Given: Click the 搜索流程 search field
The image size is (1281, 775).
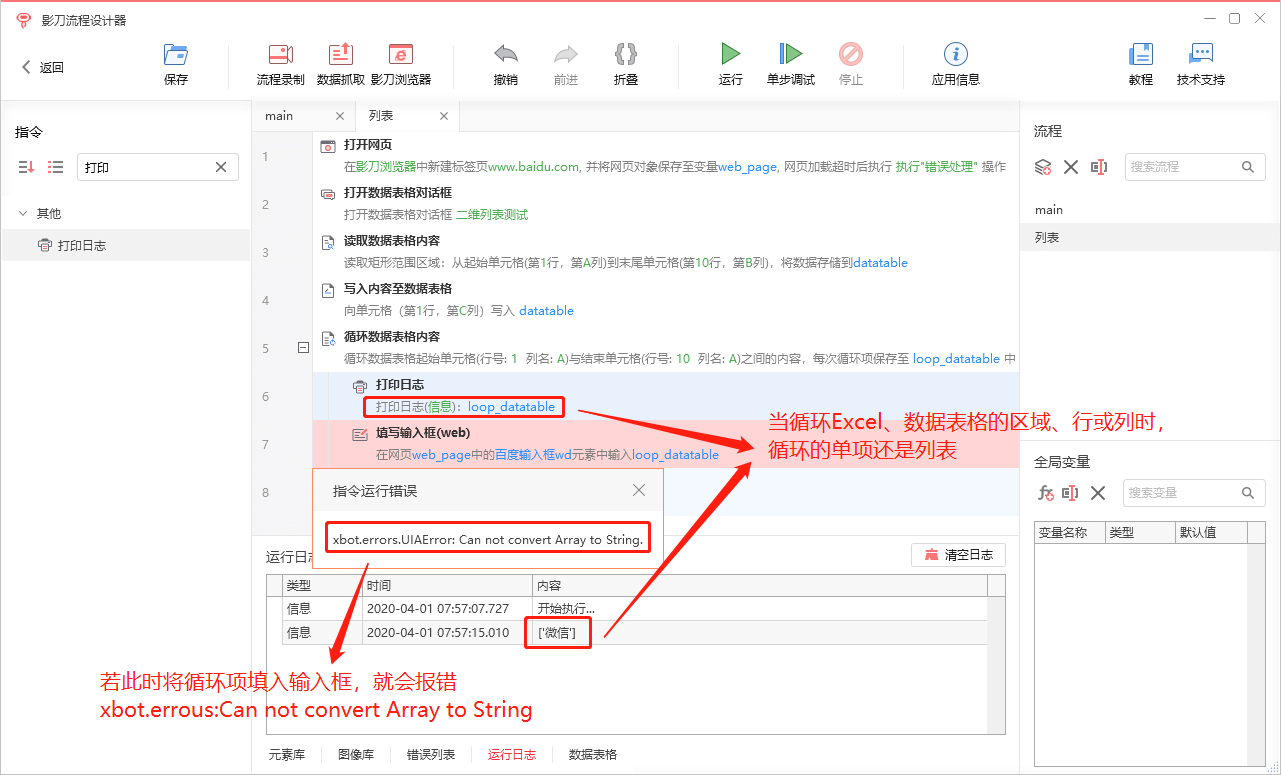Looking at the screenshot, I should [1195, 167].
